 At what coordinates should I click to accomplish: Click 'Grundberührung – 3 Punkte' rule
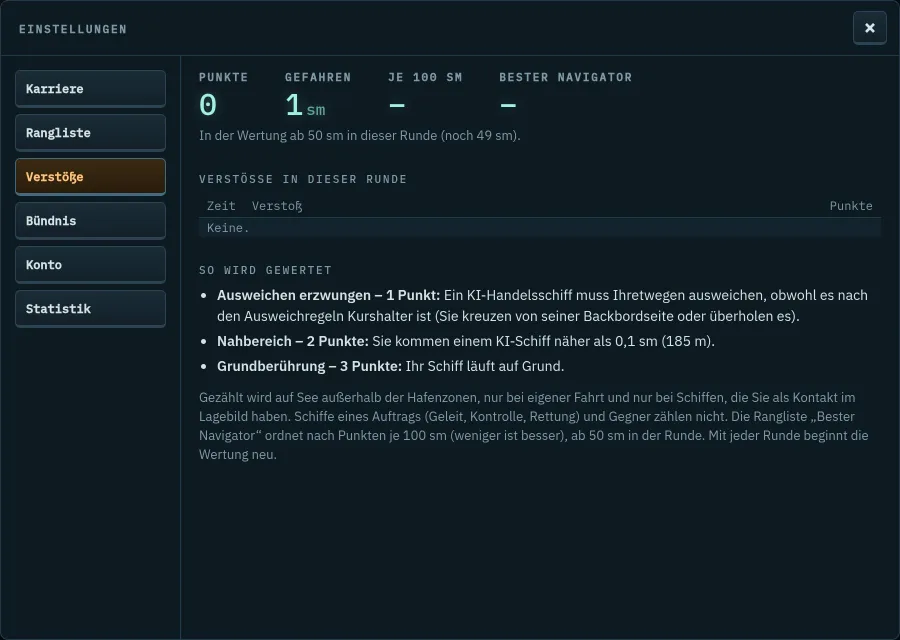[390, 366]
